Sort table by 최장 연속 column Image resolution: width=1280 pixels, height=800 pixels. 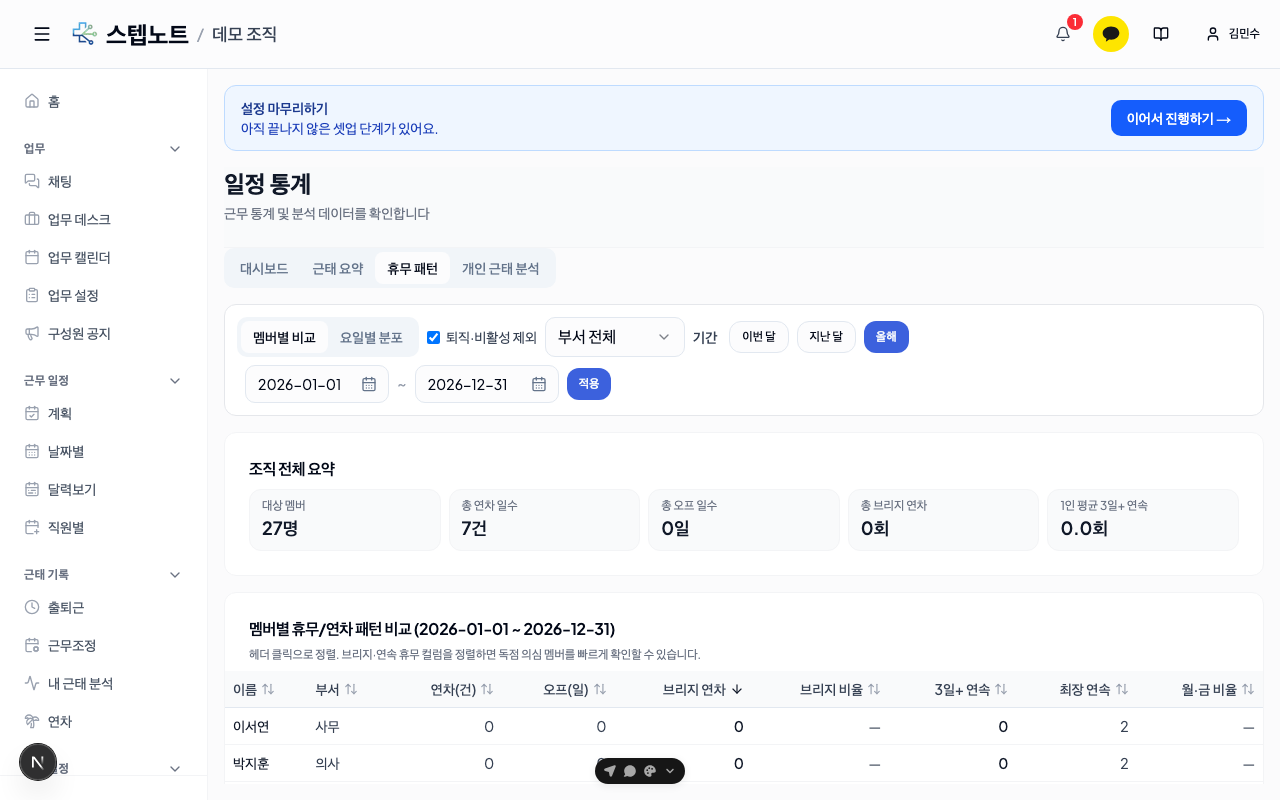[x=1094, y=689]
